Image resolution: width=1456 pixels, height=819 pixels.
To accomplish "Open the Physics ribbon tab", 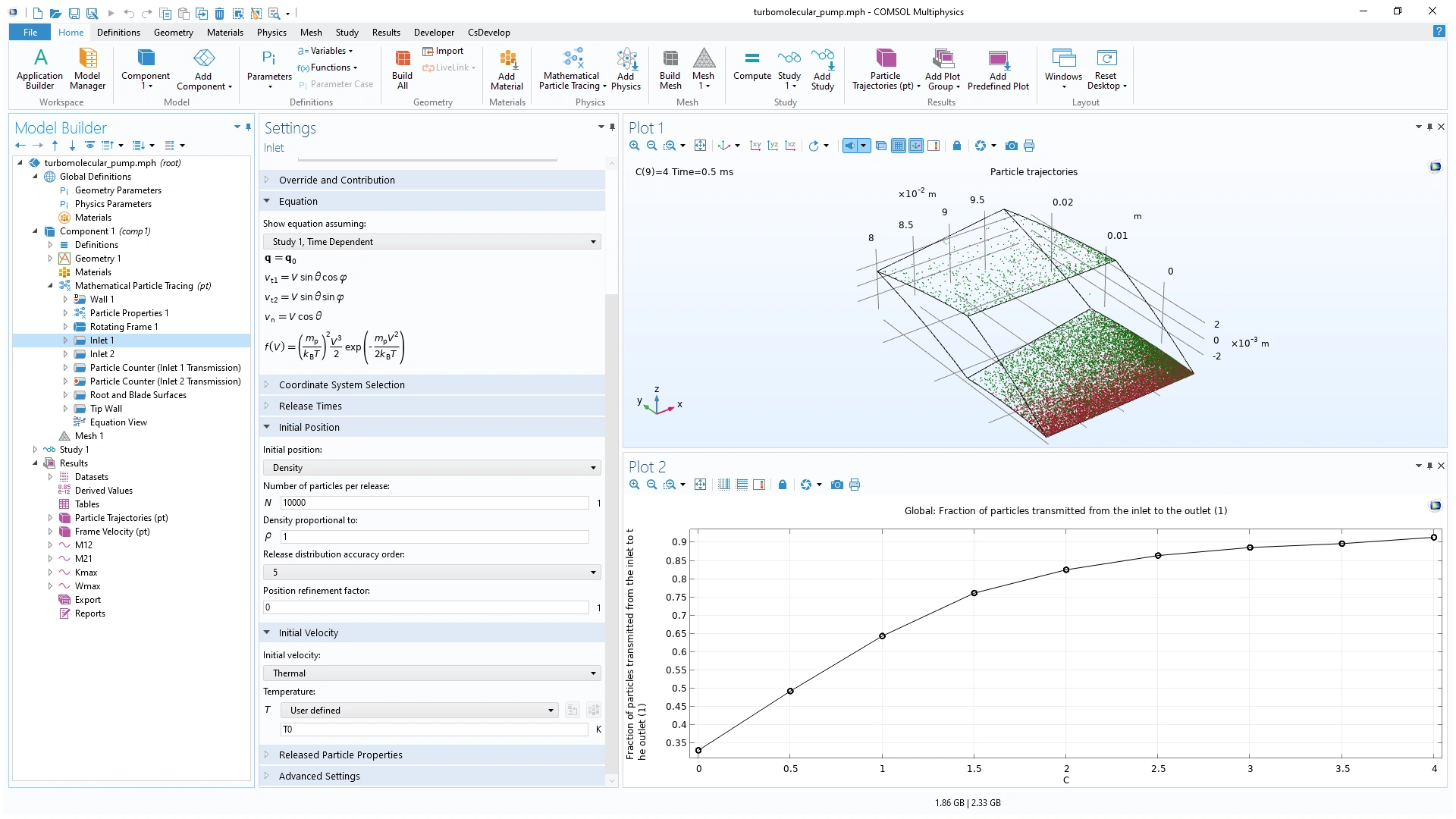I will tap(271, 33).
